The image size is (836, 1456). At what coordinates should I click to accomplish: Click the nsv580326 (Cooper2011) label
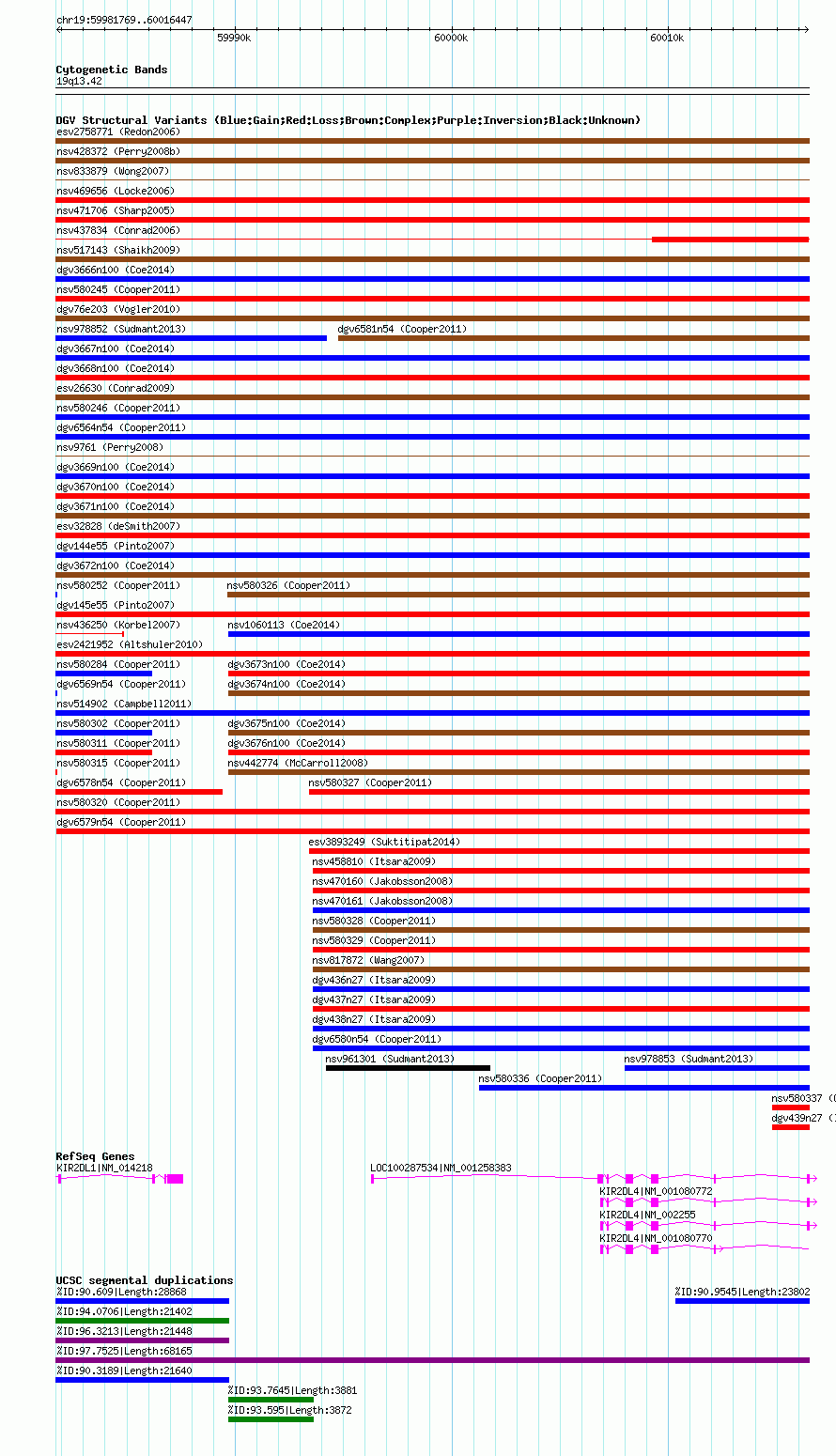click(x=288, y=585)
